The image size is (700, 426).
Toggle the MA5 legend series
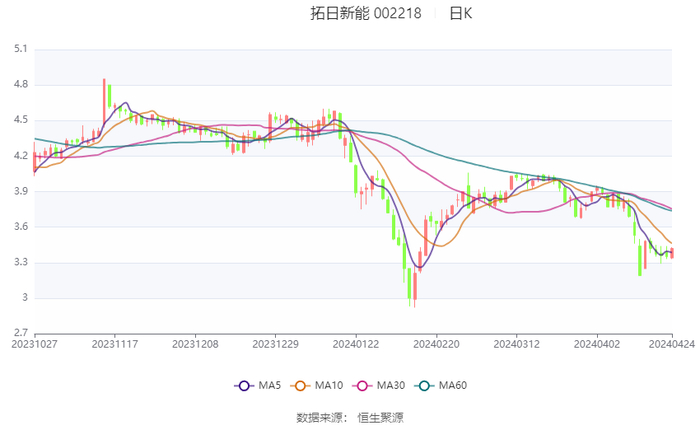point(256,386)
